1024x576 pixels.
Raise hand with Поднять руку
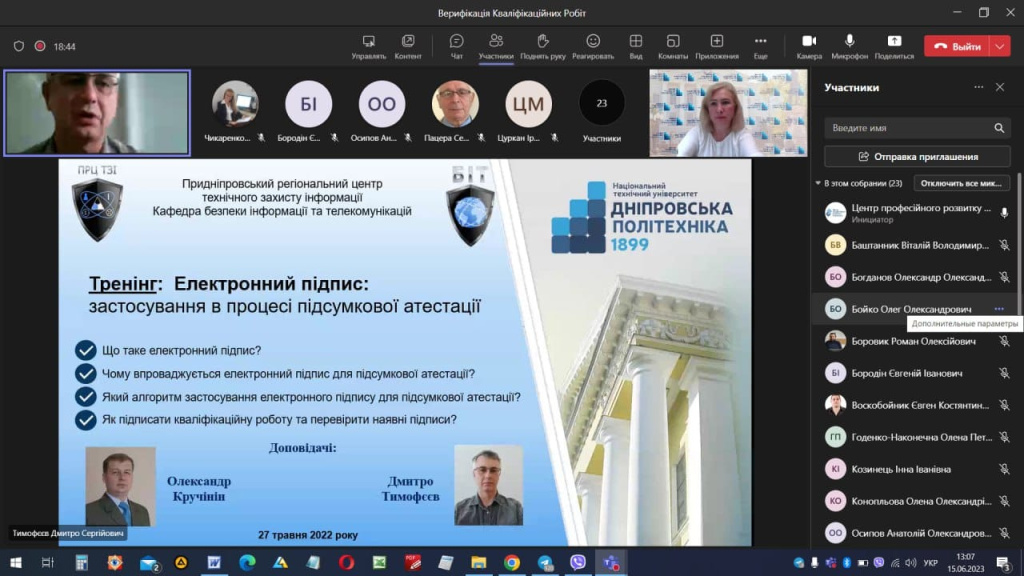click(543, 47)
